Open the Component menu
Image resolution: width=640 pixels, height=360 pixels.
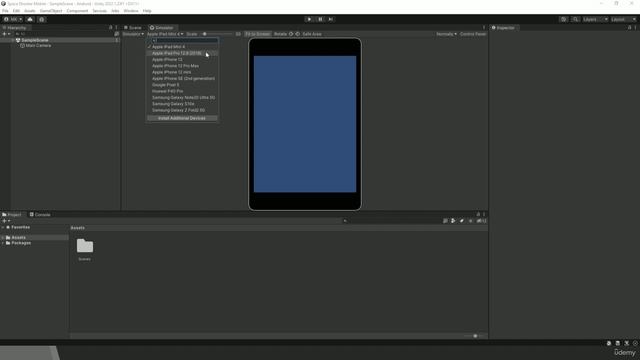pyautogui.click(x=77, y=11)
